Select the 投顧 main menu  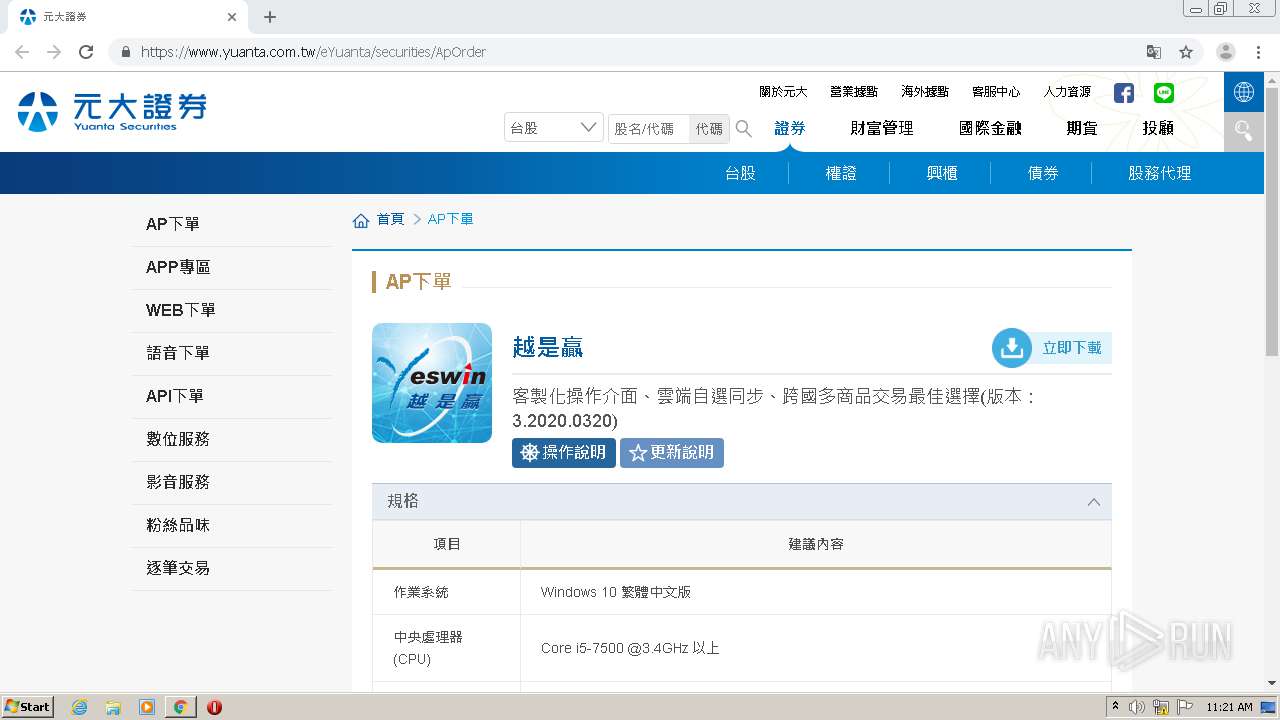1158,128
